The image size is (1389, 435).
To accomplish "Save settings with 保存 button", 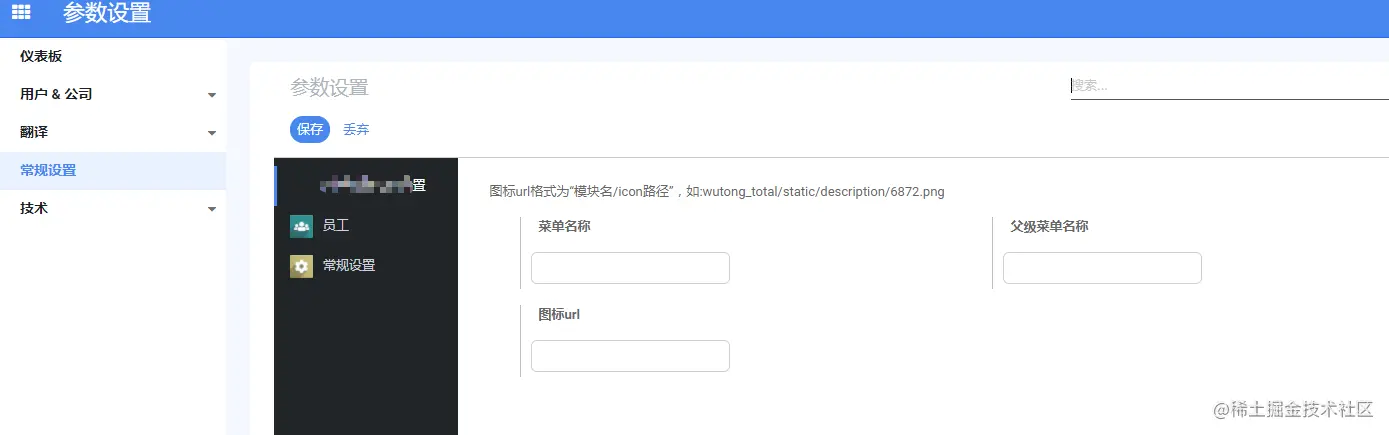I will coord(310,130).
